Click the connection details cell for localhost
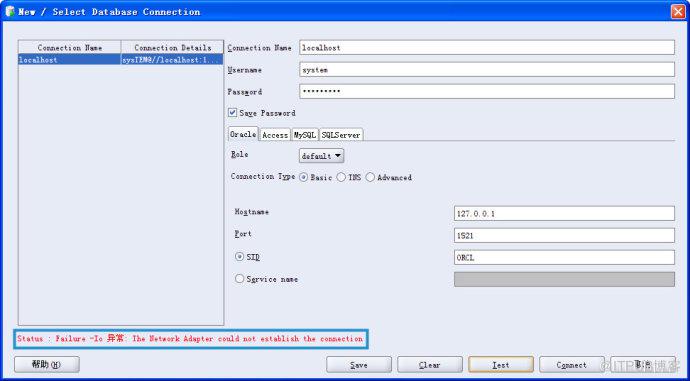Viewport: 690px width, 381px height. [x=172, y=59]
